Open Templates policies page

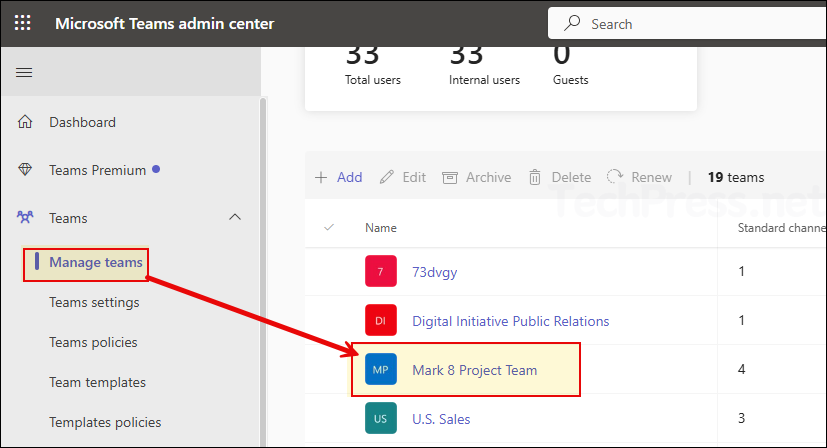click(105, 423)
